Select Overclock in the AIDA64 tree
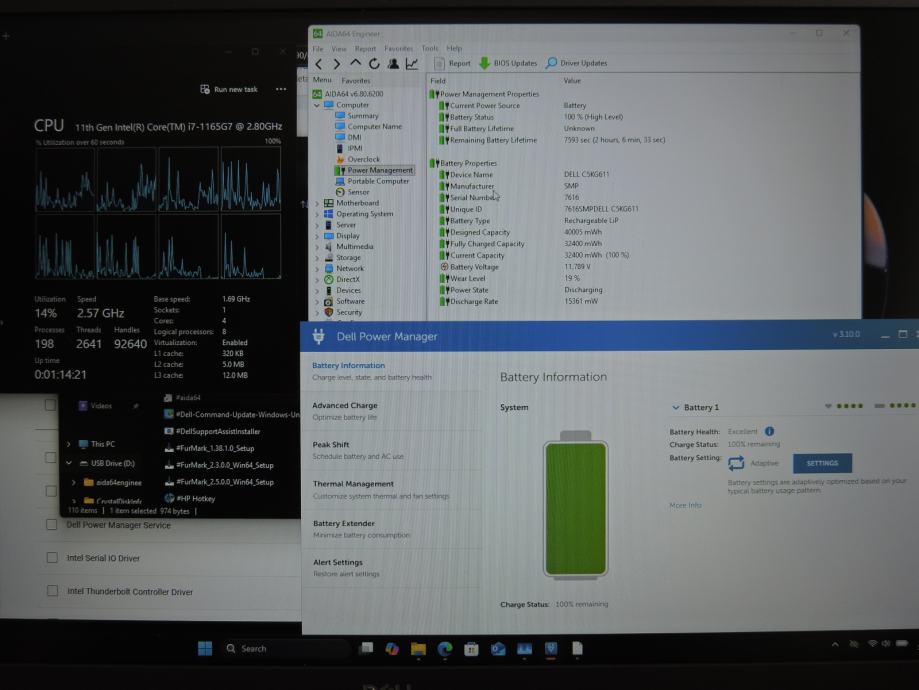The width and height of the screenshot is (919, 690). [358, 159]
